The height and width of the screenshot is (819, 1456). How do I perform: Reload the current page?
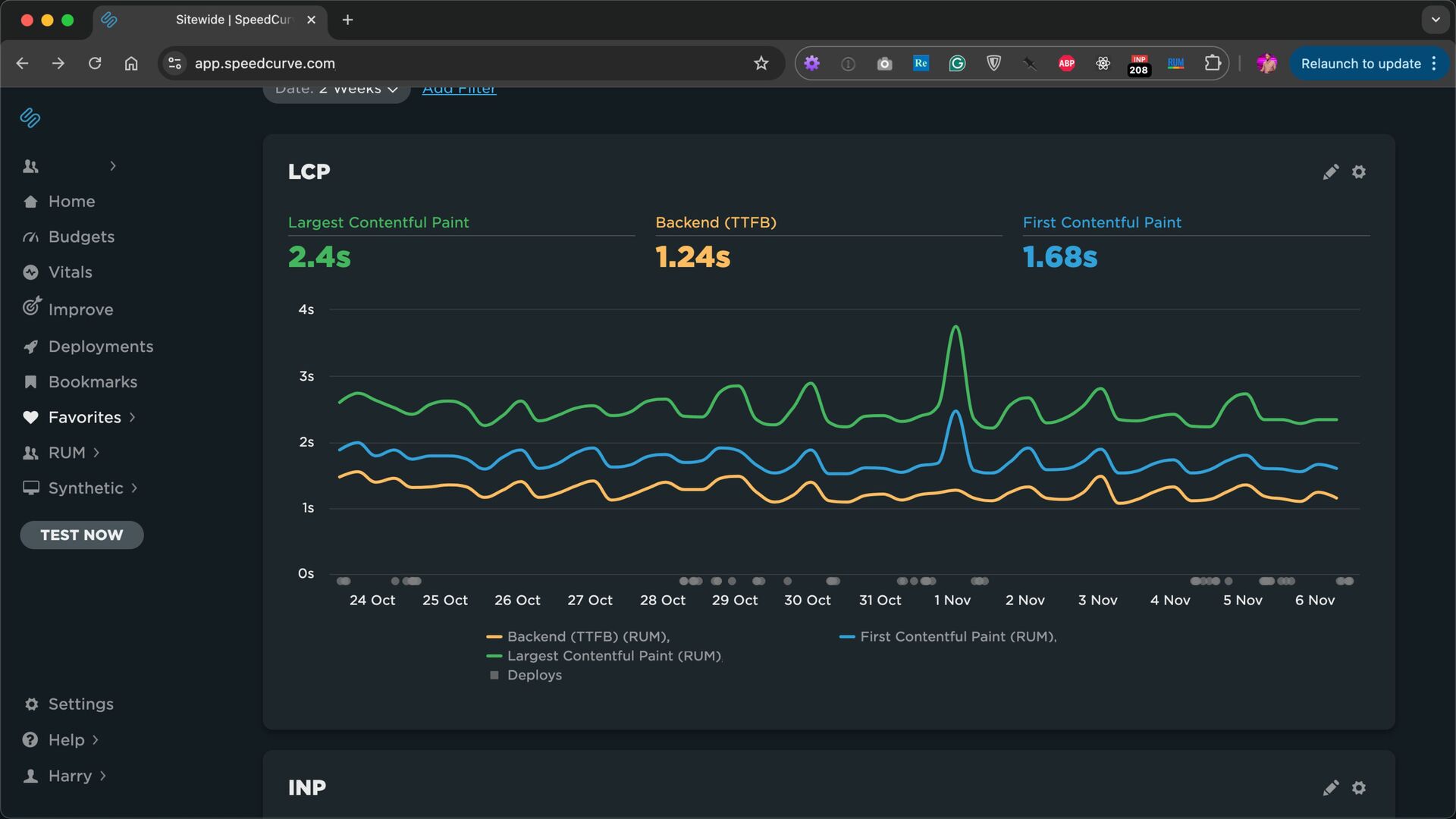pyautogui.click(x=95, y=64)
